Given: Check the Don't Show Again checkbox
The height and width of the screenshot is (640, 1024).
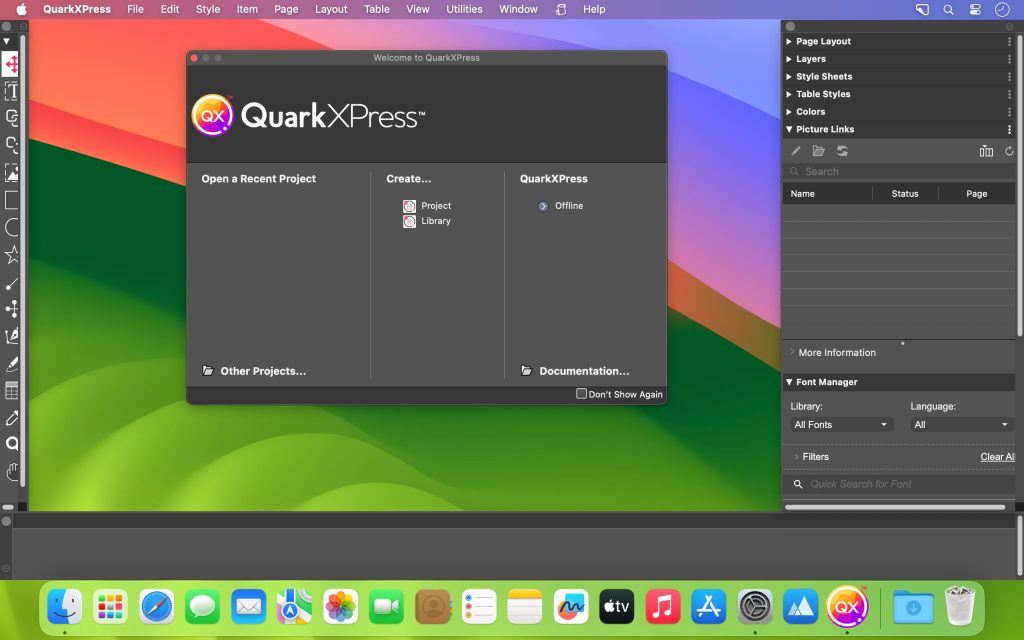Looking at the screenshot, I should (580, 394).
